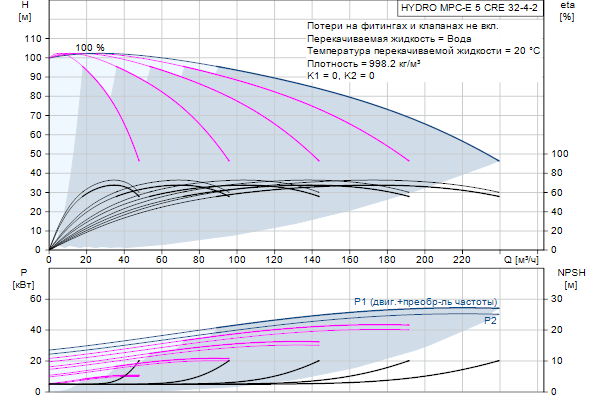Click the 110 tick on H axis

pos(32,38)
